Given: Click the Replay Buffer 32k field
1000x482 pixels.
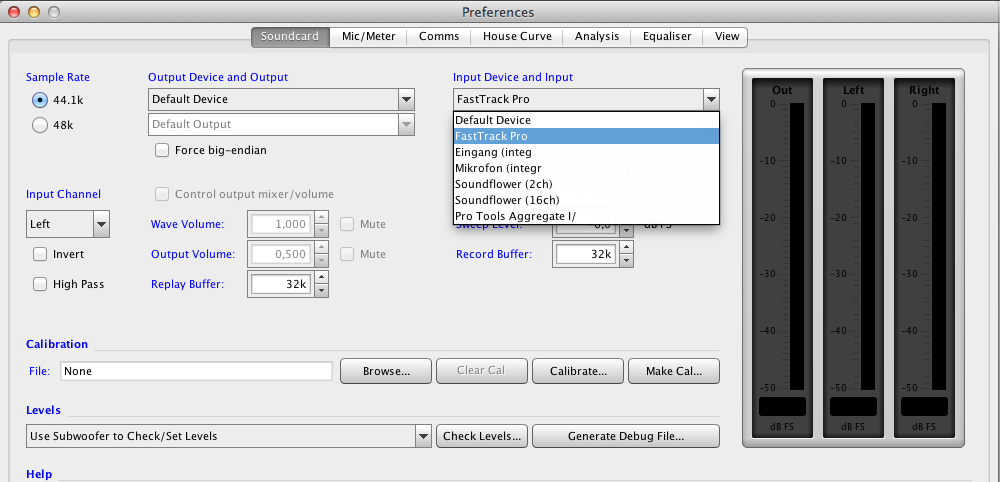Looking at the screenshot, I should tap(281, 284).
